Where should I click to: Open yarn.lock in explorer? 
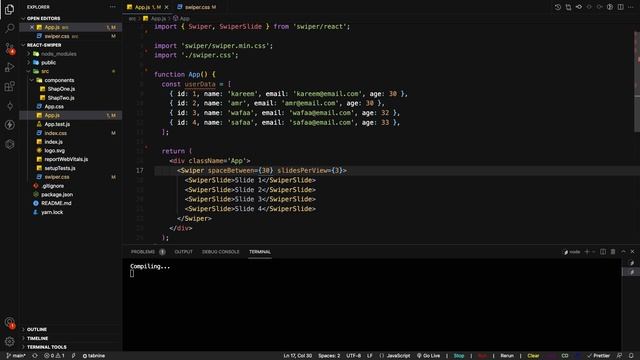(52, 212)
